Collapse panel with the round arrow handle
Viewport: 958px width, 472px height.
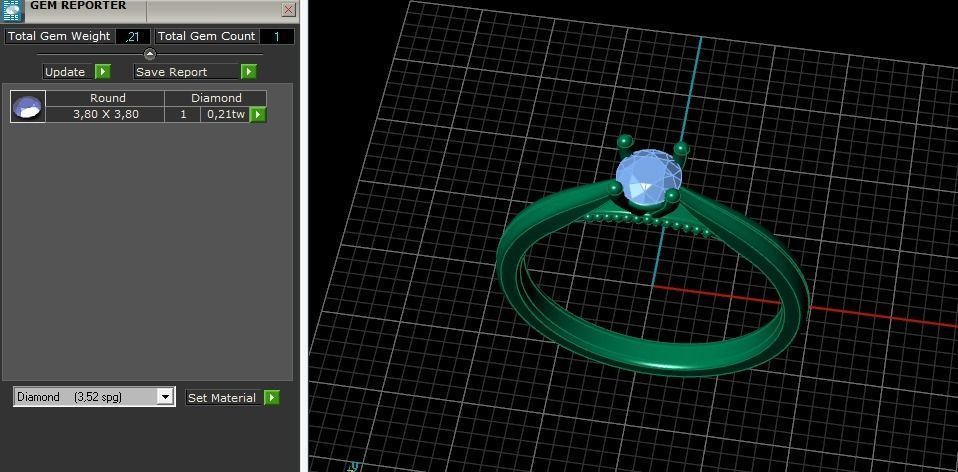click(150, 54)
